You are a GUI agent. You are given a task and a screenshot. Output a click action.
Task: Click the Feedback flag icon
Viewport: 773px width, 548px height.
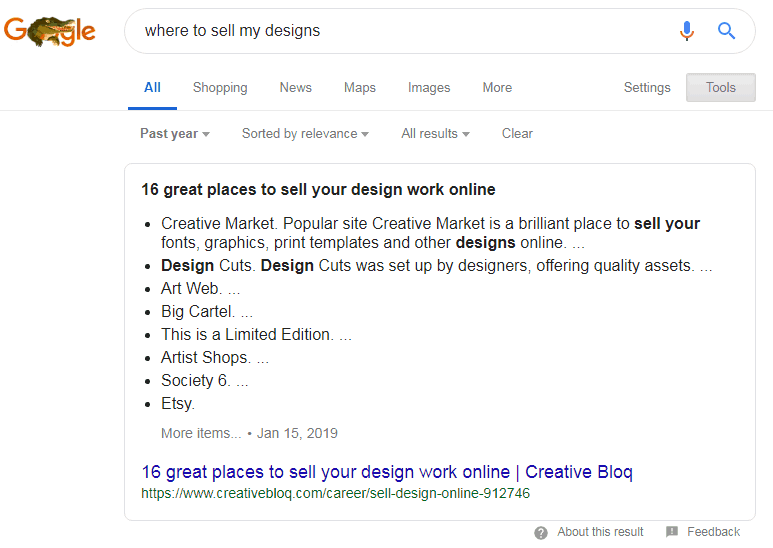672,532
